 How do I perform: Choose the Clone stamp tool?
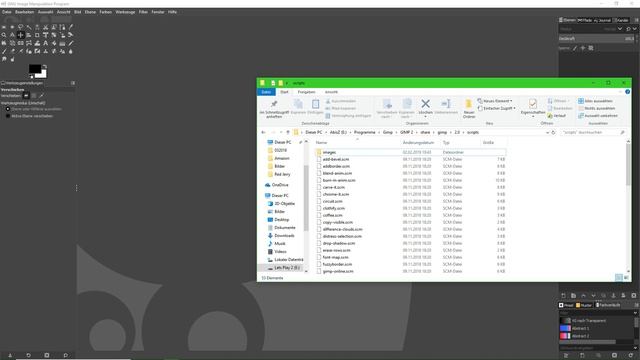[45, 51]
